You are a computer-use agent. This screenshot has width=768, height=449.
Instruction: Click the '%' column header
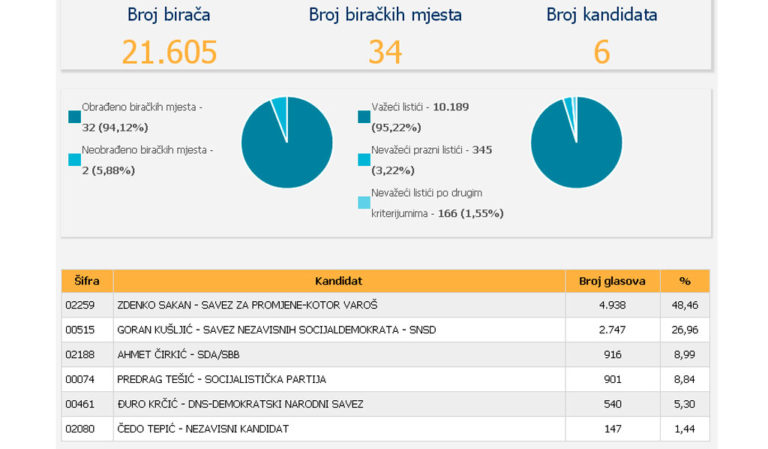(685, 281)
